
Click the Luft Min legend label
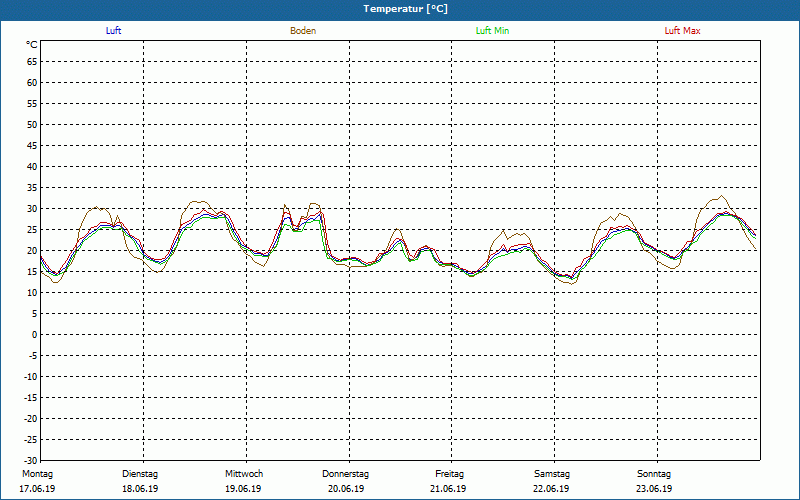(x=492, y=31)
